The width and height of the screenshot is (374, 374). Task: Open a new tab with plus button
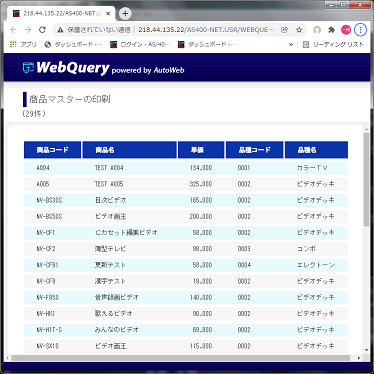[x=125, y=13]
